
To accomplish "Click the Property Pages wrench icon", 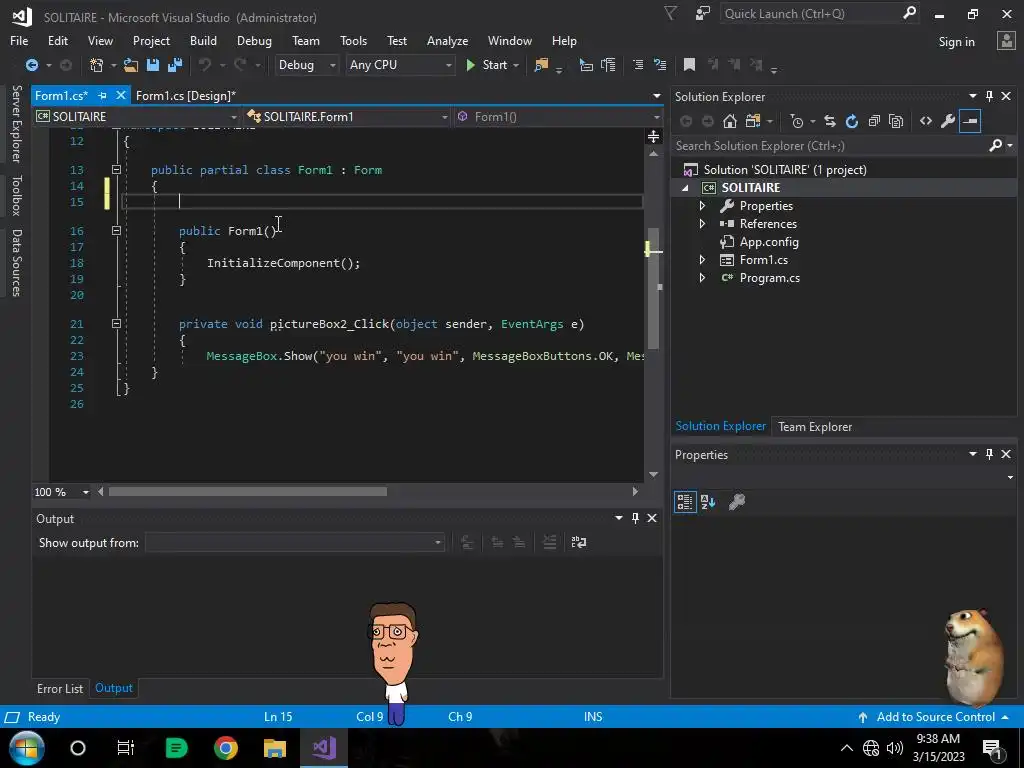I will pyautogui.click(x=737, y=502).
